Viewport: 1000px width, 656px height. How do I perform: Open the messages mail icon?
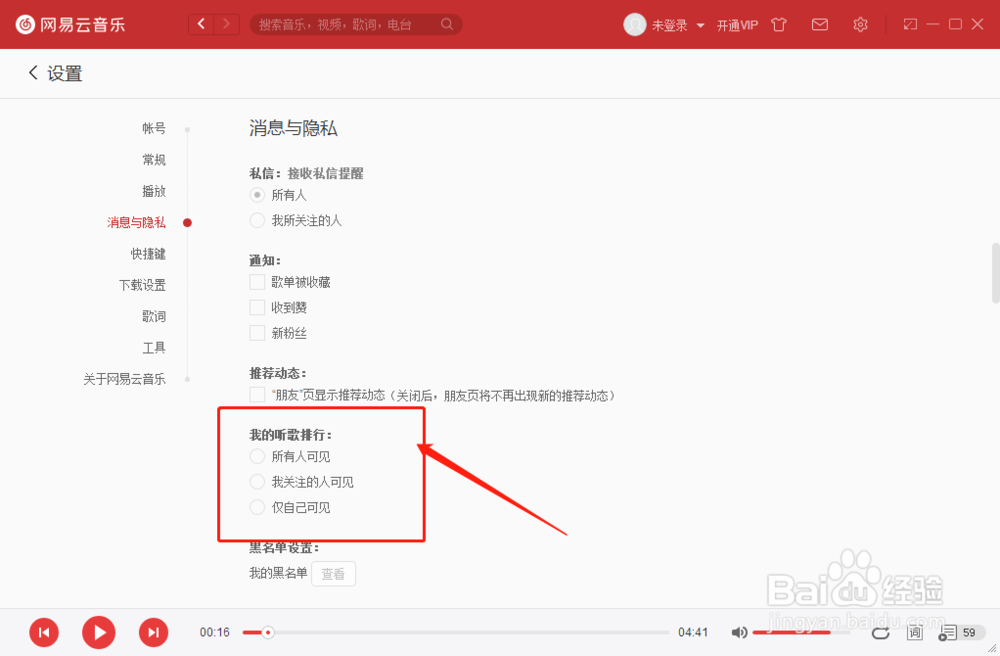[820, 25]
